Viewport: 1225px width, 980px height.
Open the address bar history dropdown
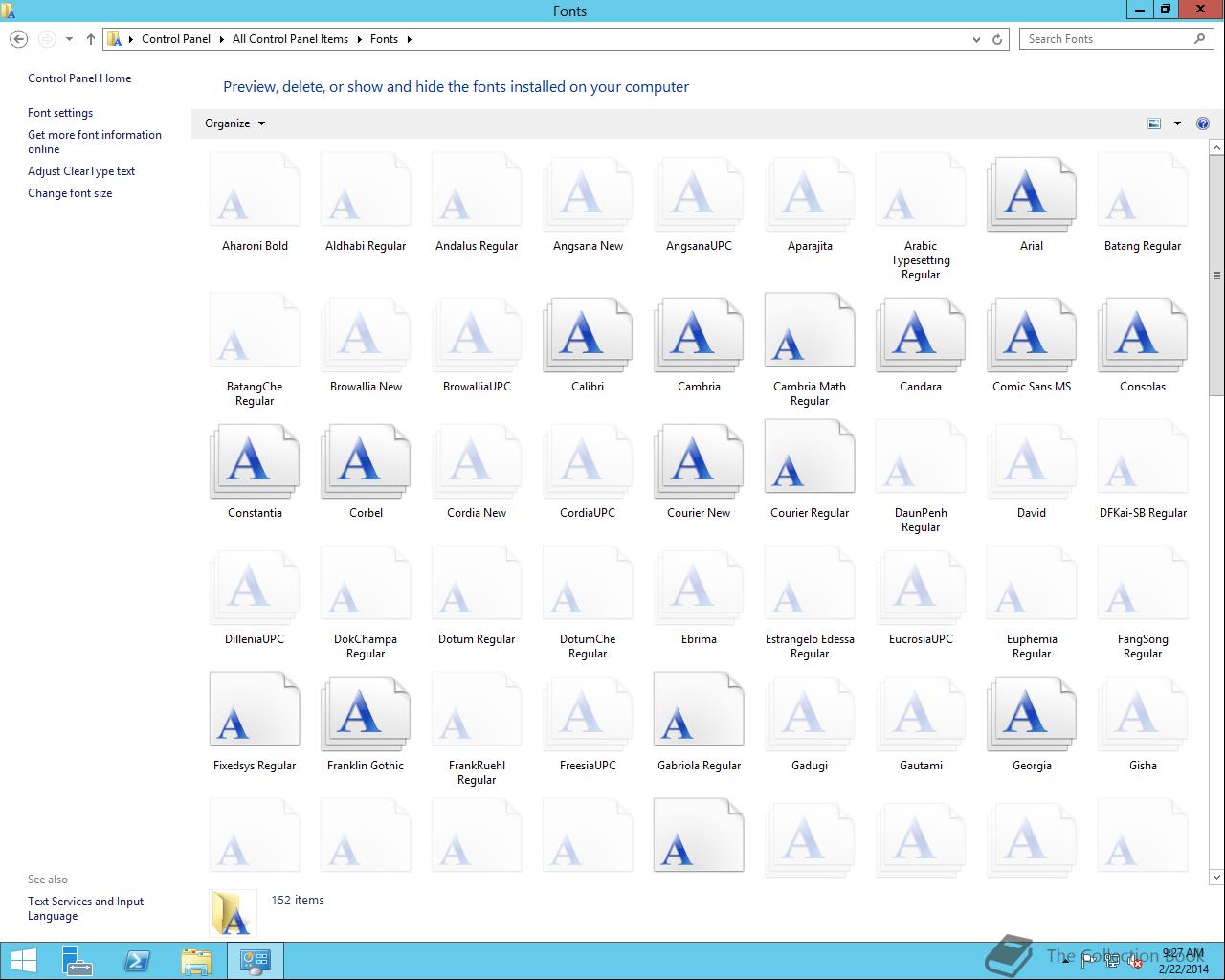point(976,39)
